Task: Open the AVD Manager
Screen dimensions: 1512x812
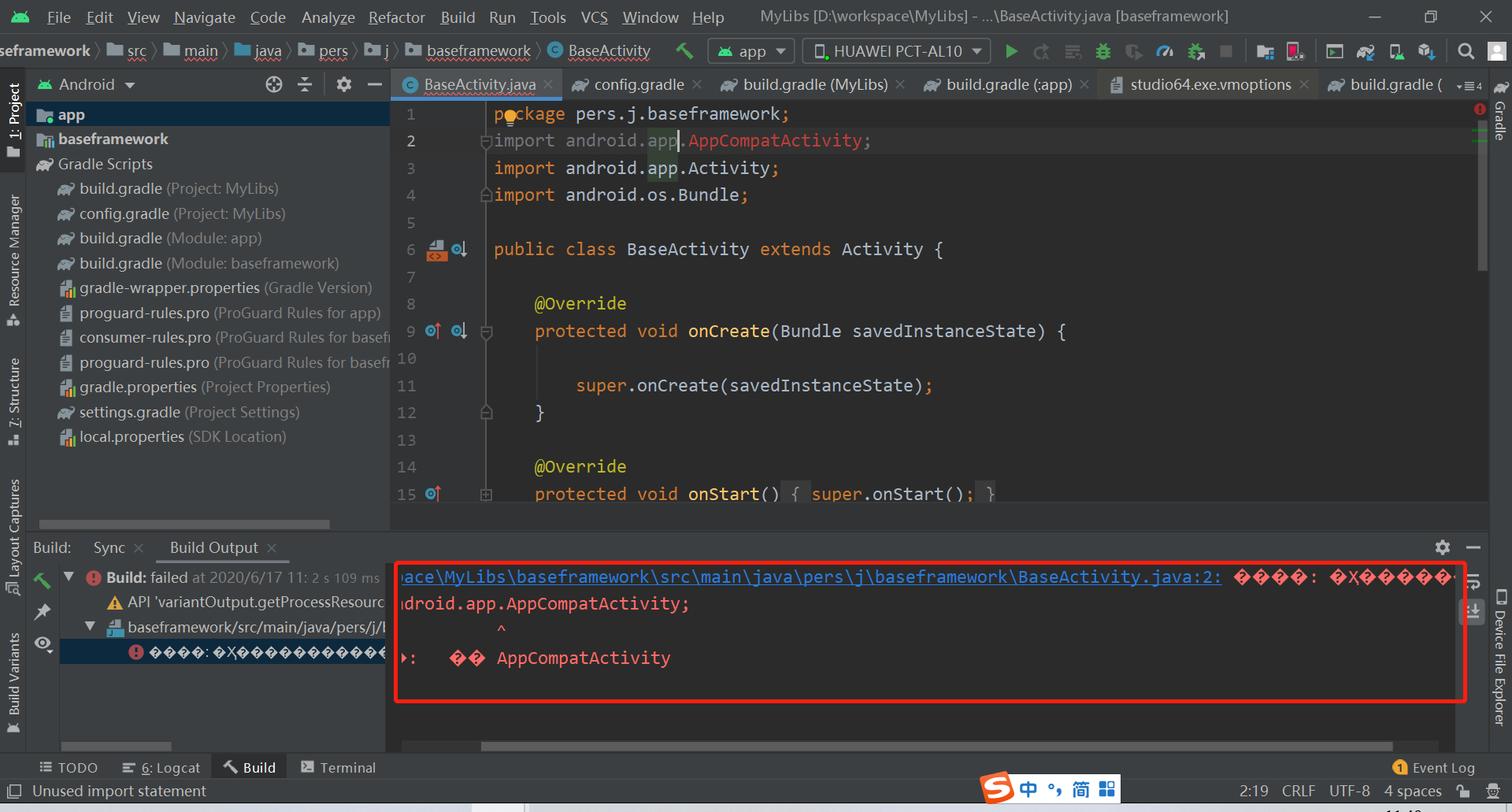Action: [1396, 51]
